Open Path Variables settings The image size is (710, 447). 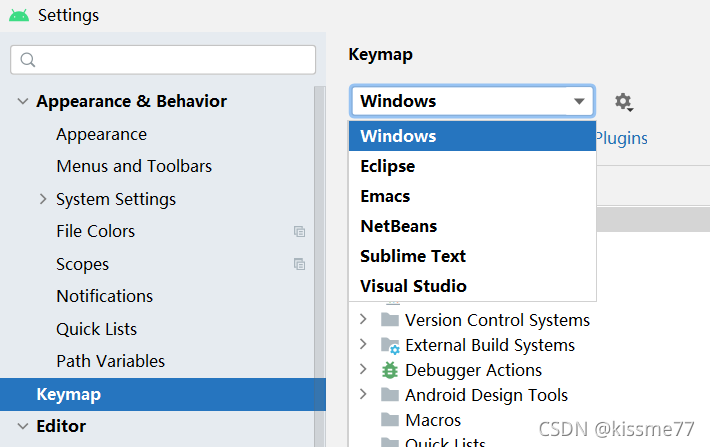[110, 361]
